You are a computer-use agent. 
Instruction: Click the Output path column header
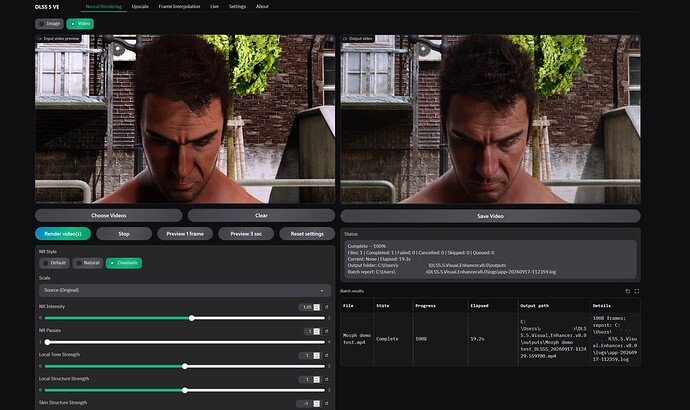tap(554, 306)
